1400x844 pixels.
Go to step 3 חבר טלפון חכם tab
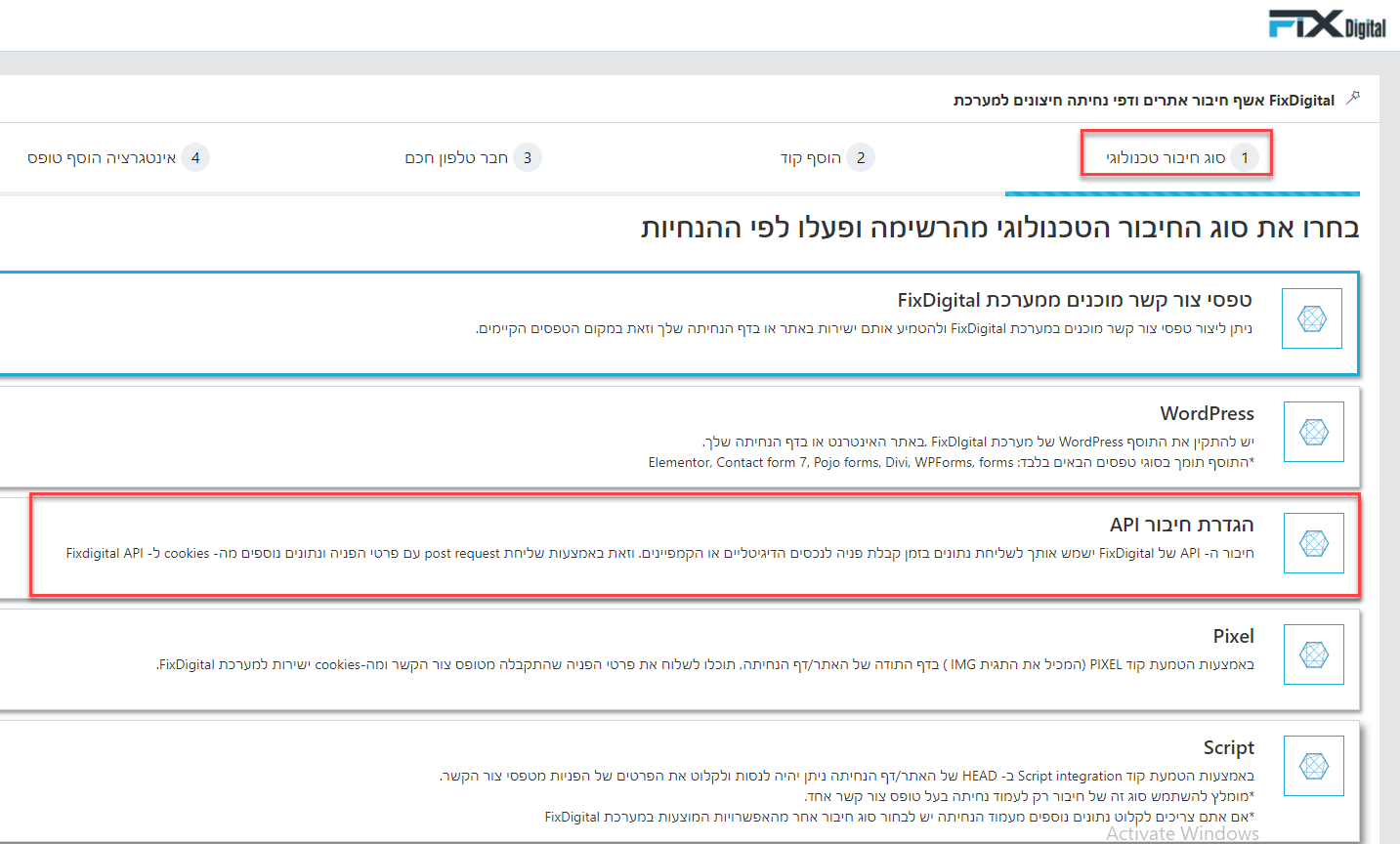pos(473,157)
